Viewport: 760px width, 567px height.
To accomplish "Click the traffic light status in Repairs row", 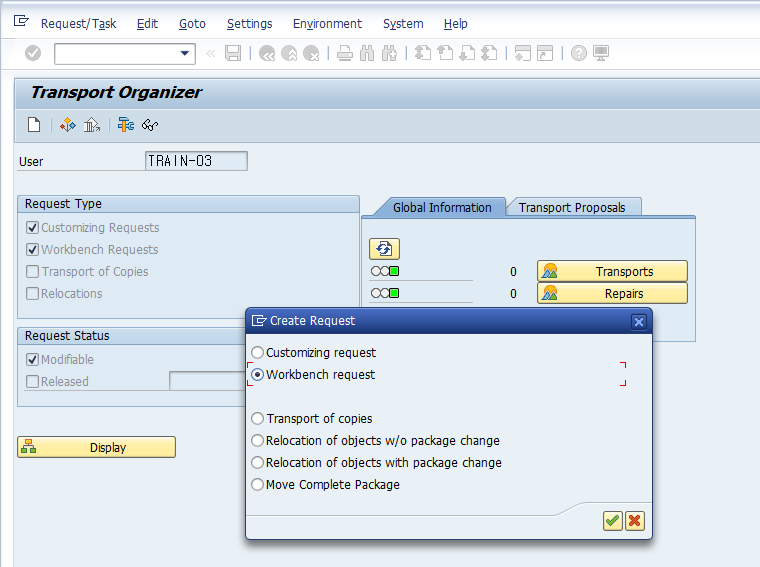I will (x=385, y=293).
